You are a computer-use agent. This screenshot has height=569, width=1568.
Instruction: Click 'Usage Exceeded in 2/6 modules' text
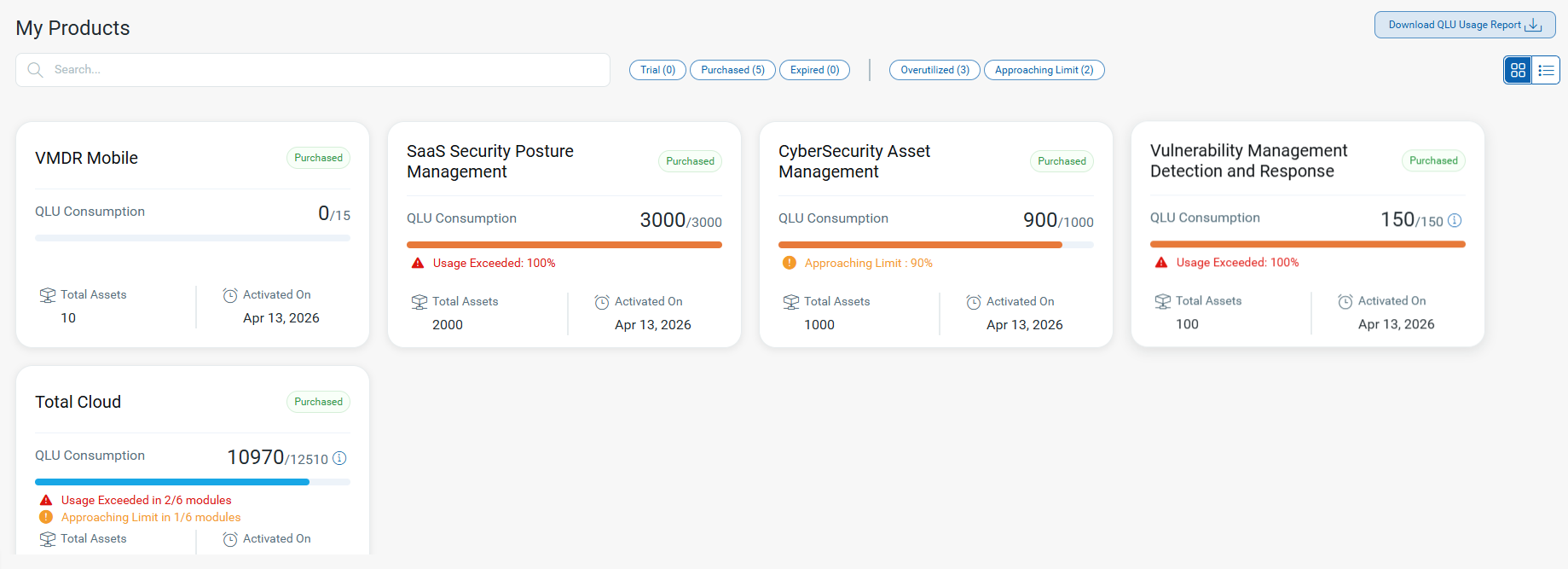click(146, 500)
